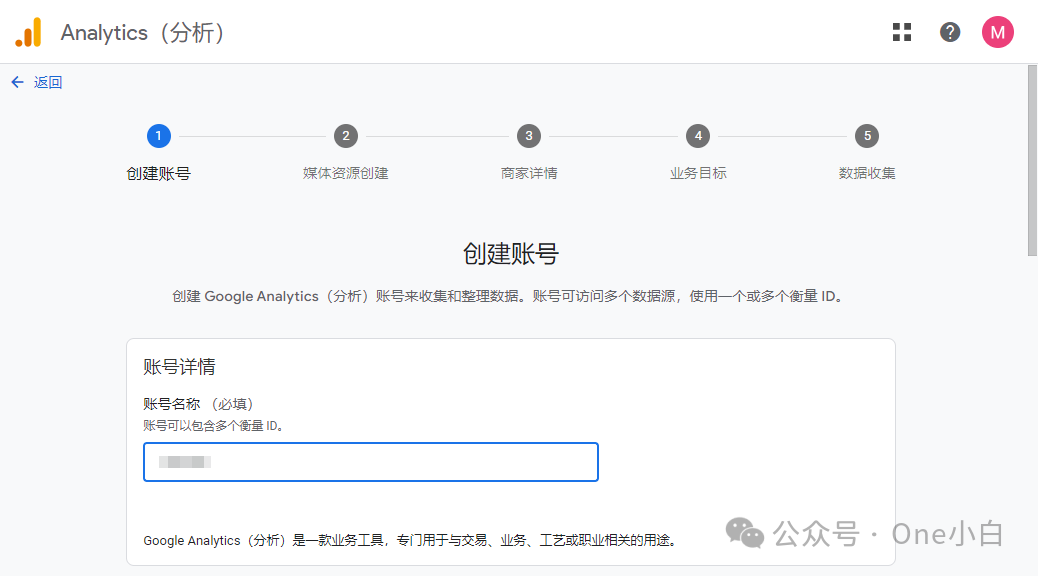The height and width of the screenshot is (576, 1038).
Task: Click the paragraph about 业务工具
Action: click(410, 540)
